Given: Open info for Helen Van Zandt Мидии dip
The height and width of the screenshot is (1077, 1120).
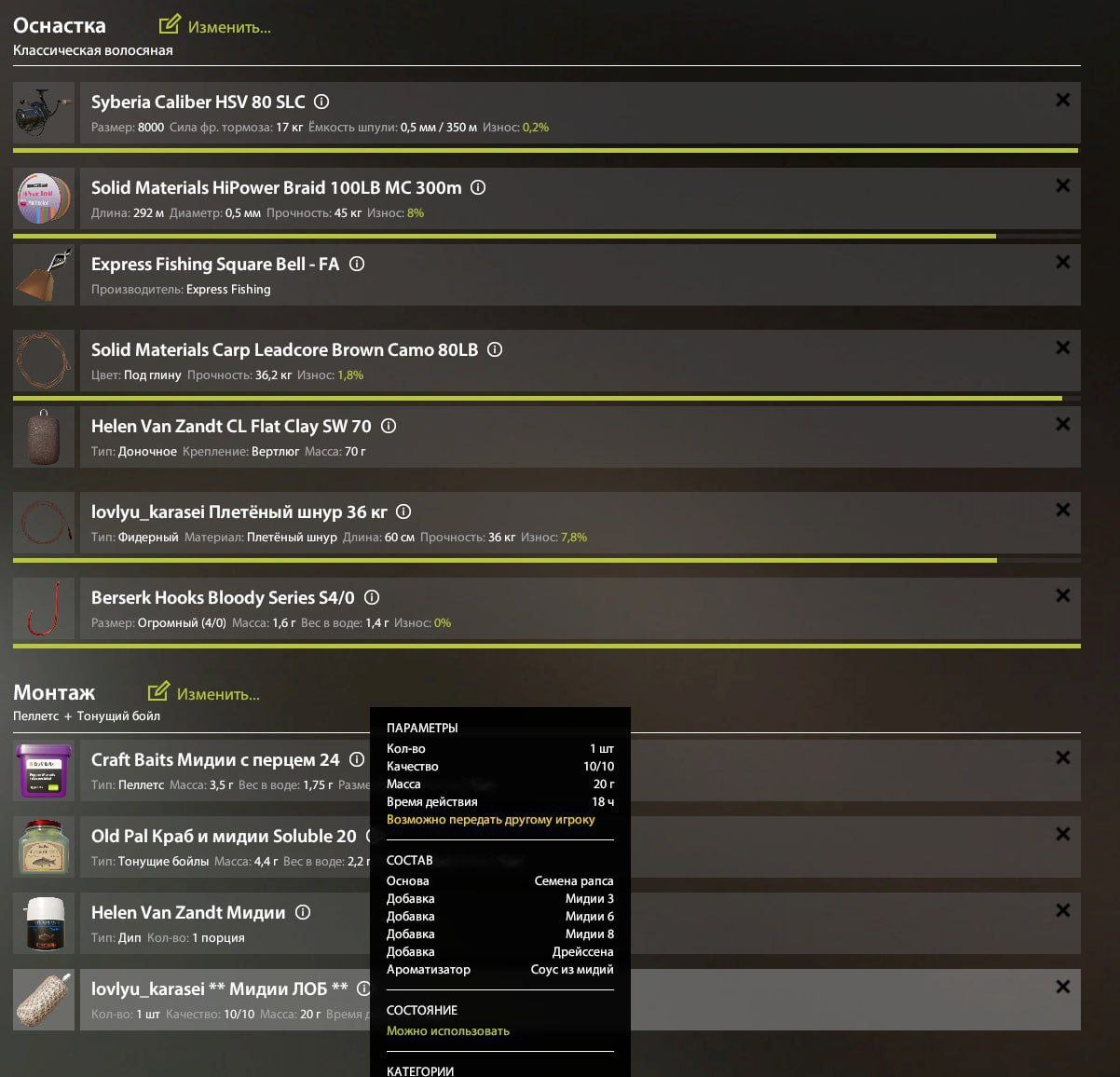Looking at the screenshot, I should click(x=303, y=912).
